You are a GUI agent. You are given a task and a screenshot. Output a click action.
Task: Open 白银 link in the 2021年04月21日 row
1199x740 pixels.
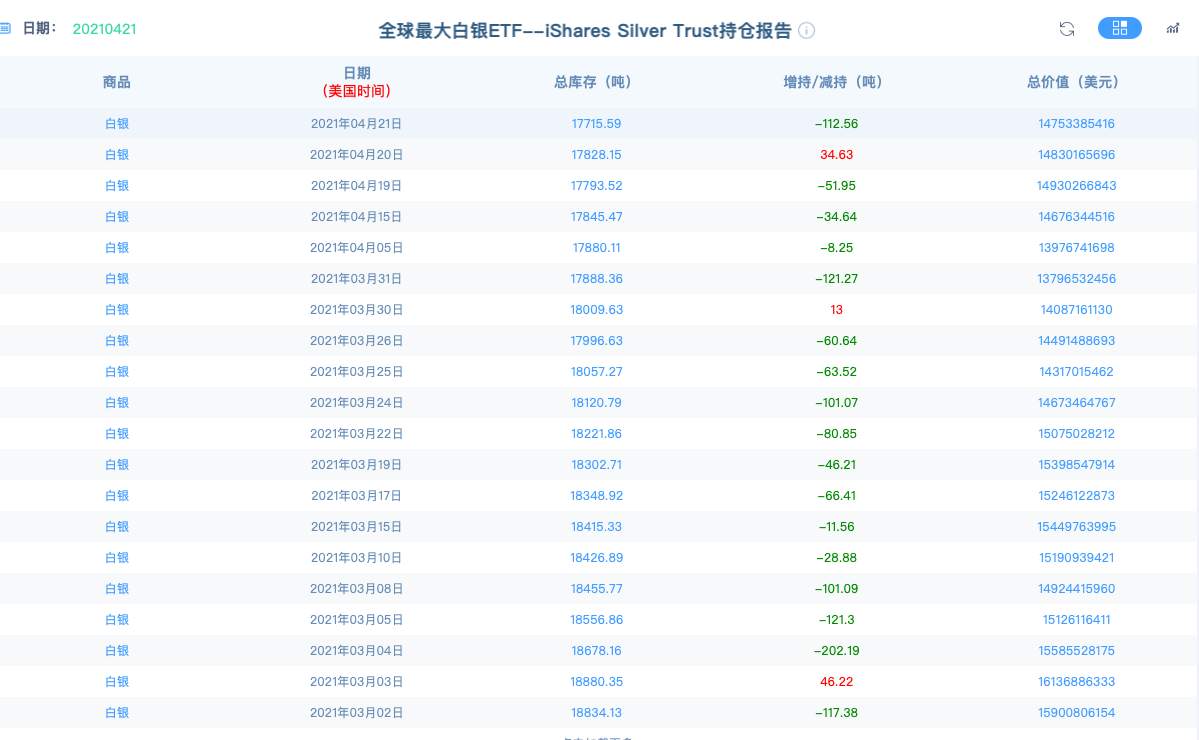pyautogui.click(x=117, y=124)
